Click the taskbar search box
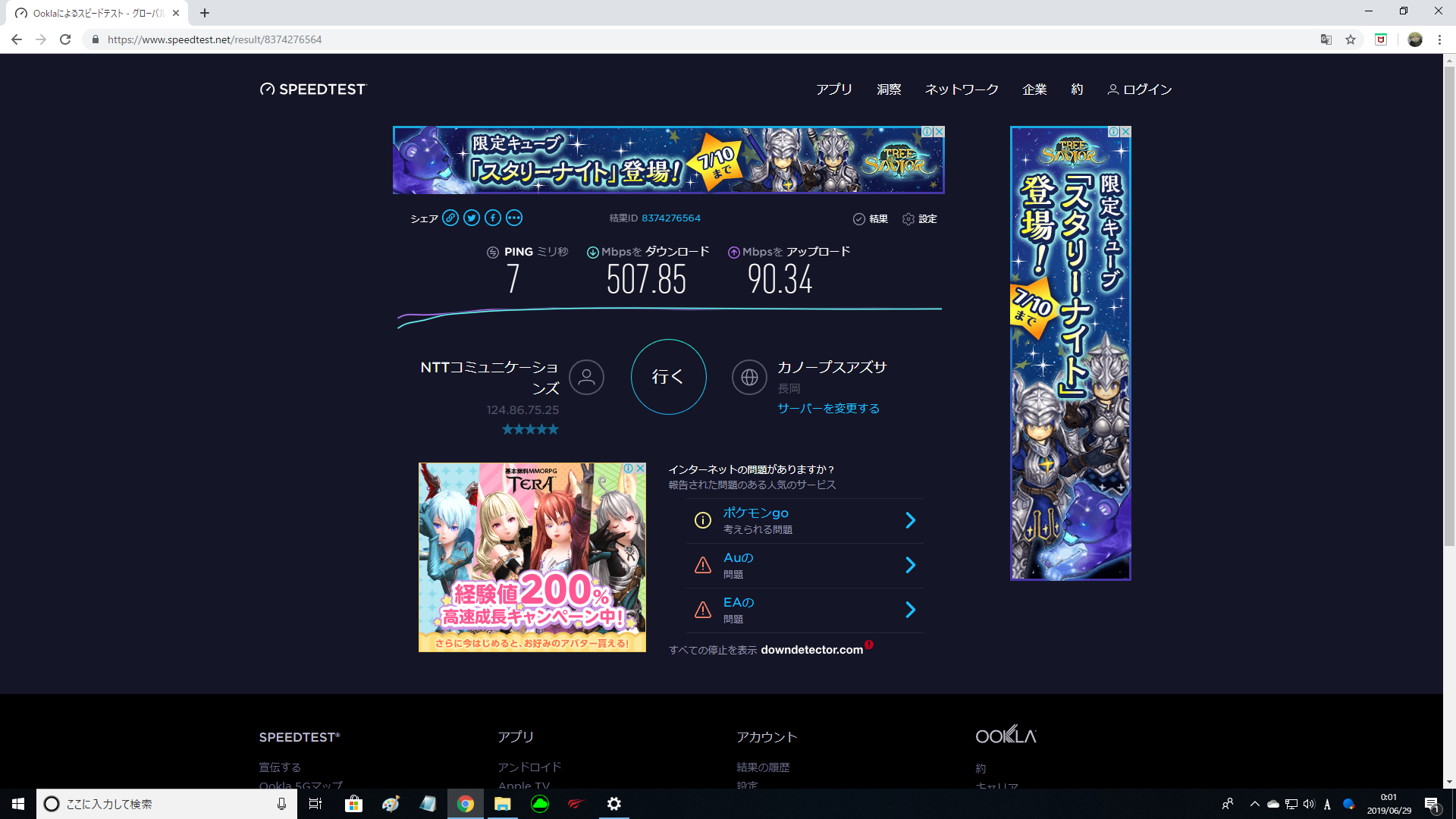The image size is (1456, 819). click(166, 804)
